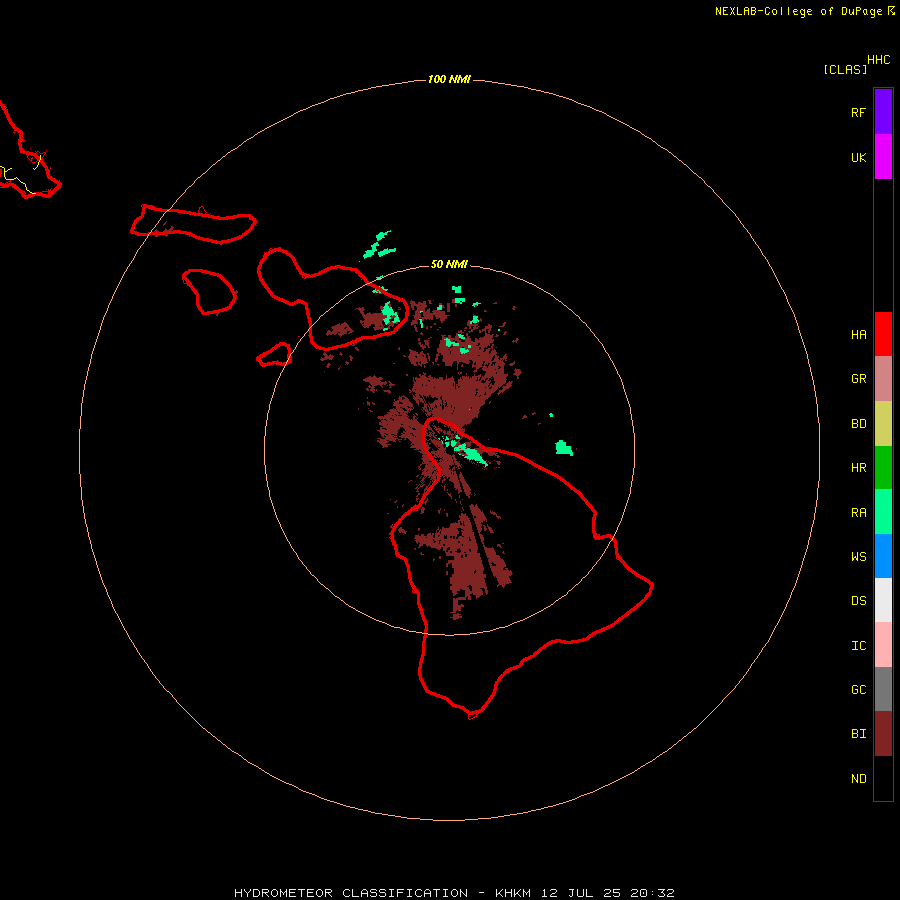Click the WS legend label
900x900 pixels.
pos(858,557)
